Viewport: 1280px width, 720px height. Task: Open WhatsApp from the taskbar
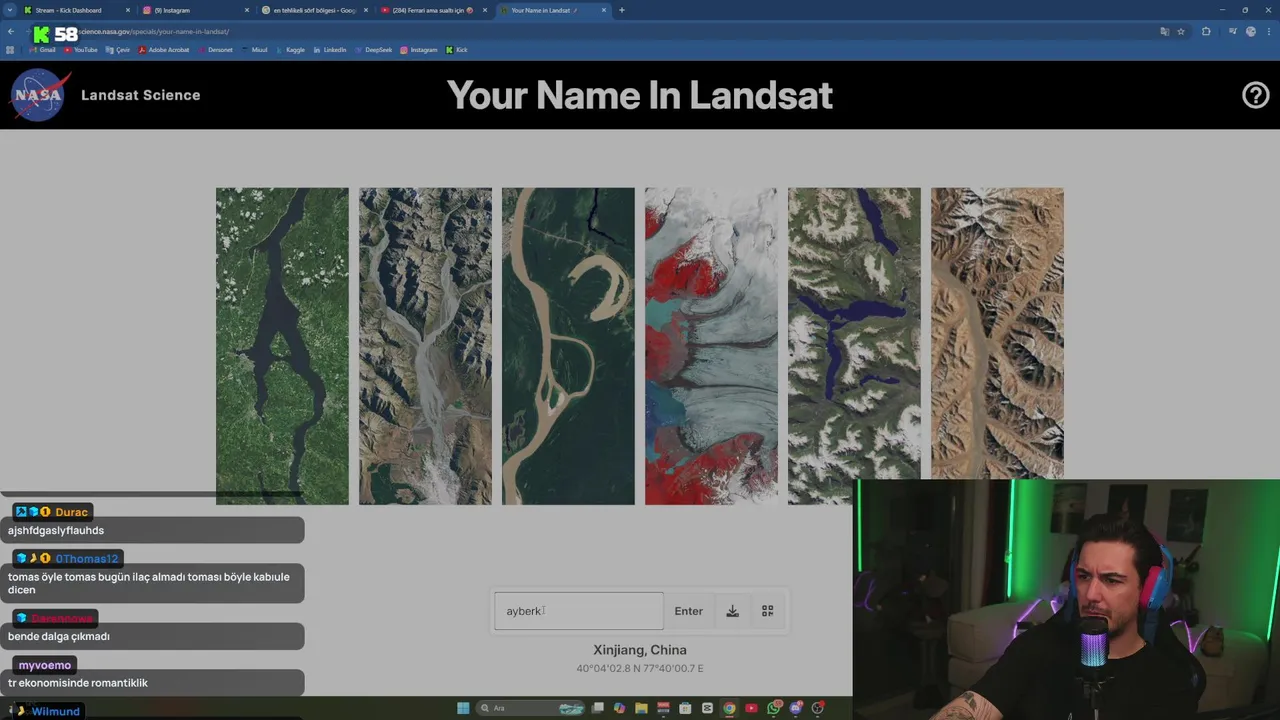[773, 708]
